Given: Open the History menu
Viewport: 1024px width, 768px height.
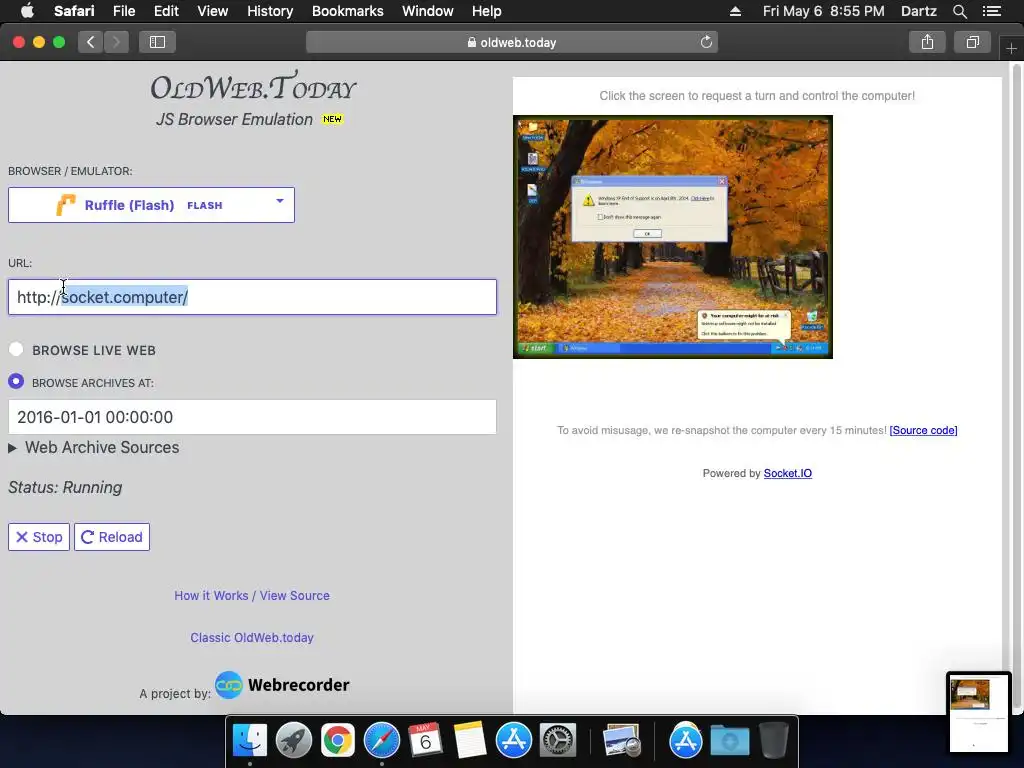Looking at the screenshot, I should click(270, 11).
